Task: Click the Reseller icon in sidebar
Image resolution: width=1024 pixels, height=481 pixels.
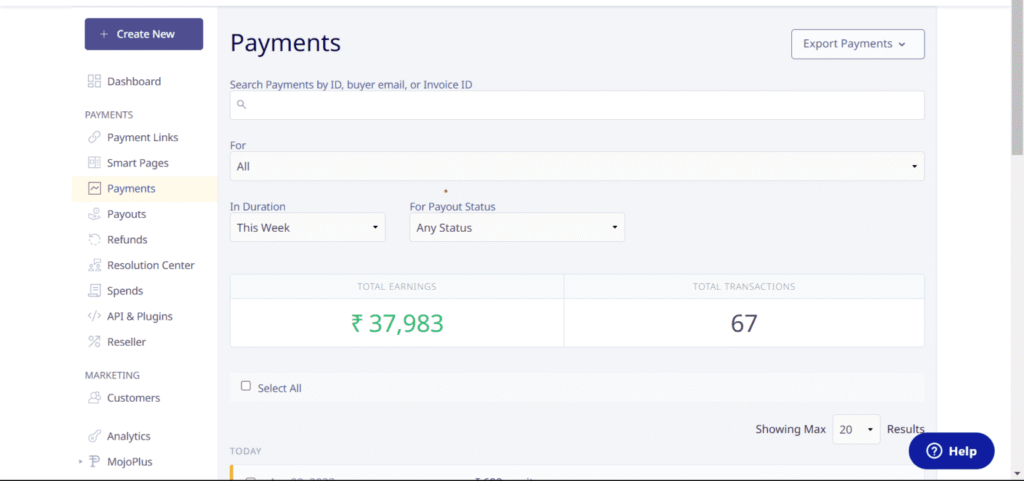Action: [94, 342]
